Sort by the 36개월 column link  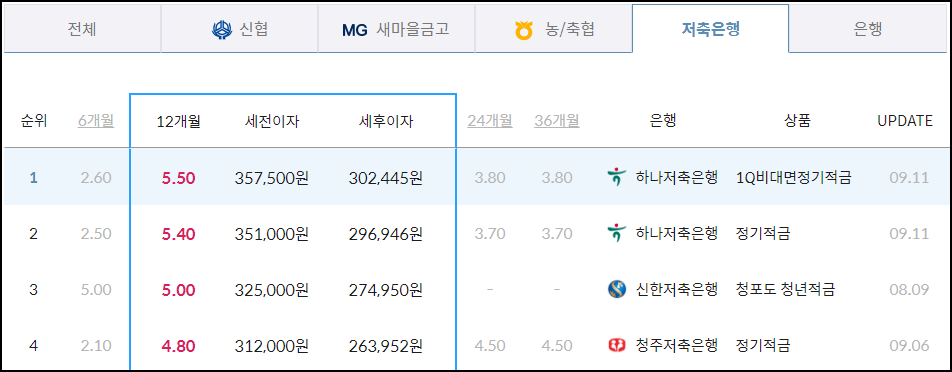coord(557,121)
